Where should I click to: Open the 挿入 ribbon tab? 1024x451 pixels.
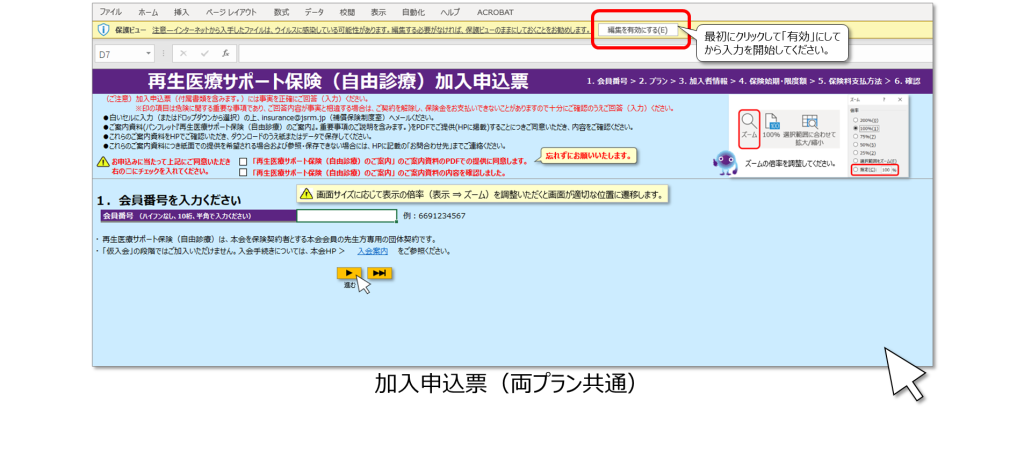pyautogui.click(x=182, y=12)
